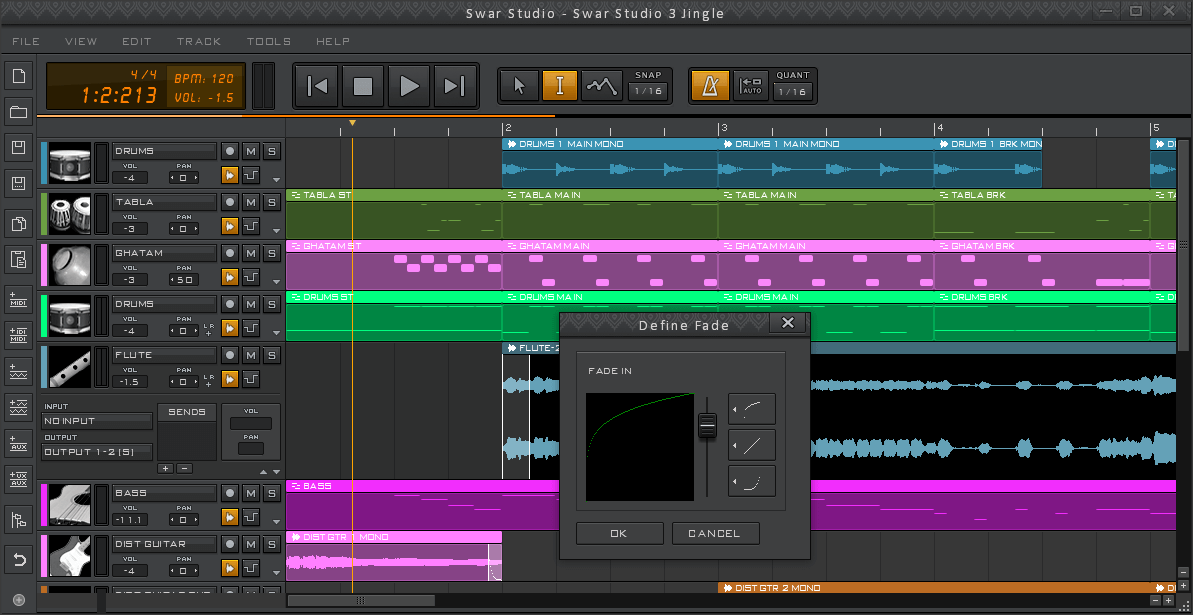This screenshot has height=615, width=1193.
Task: Stop playback with the square stop button
Action: pyautogui.click(x=363, y=86)
